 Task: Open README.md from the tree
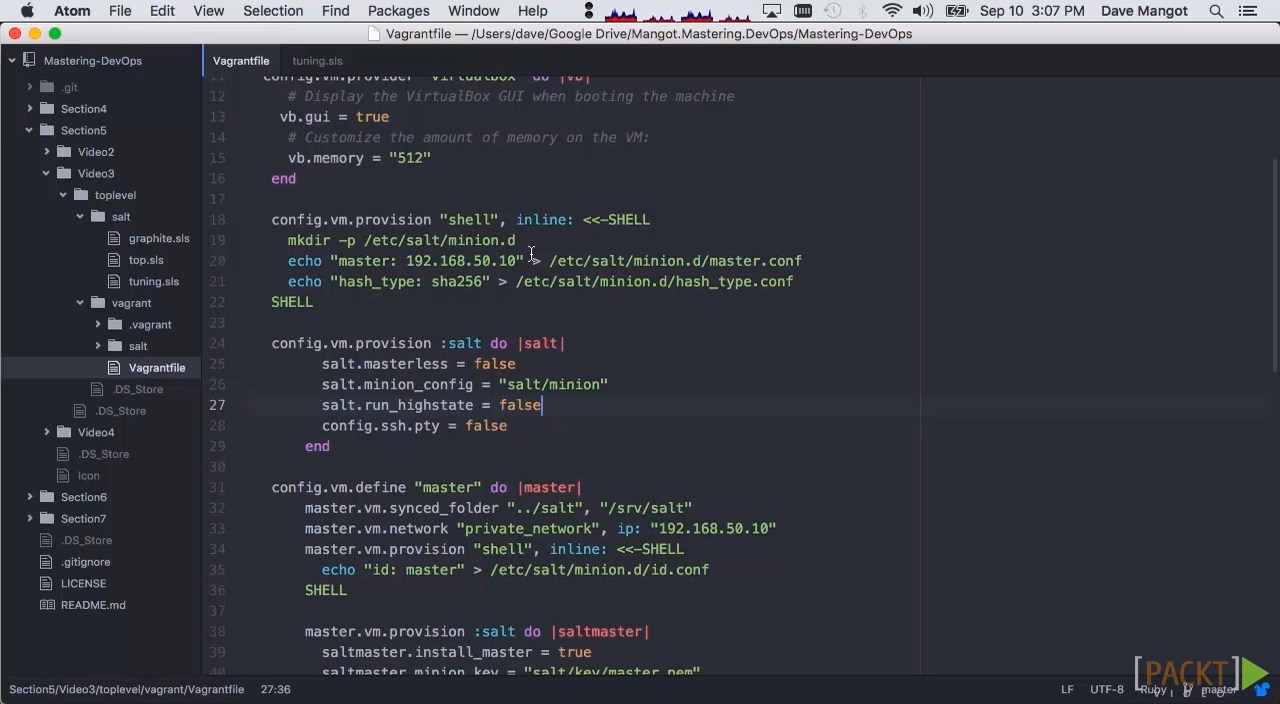pyautogui.click(x=93, y=605)
